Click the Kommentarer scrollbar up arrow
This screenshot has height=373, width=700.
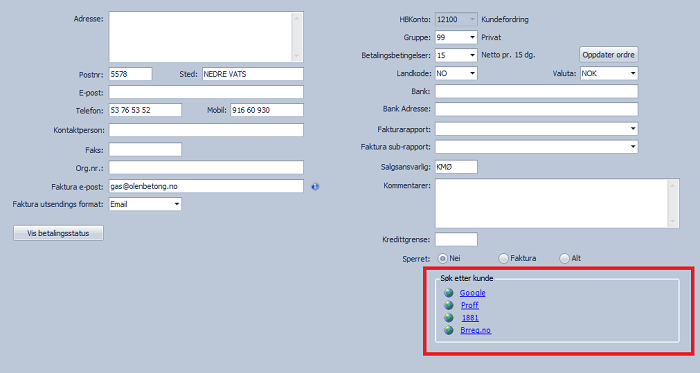click(673, 186)
